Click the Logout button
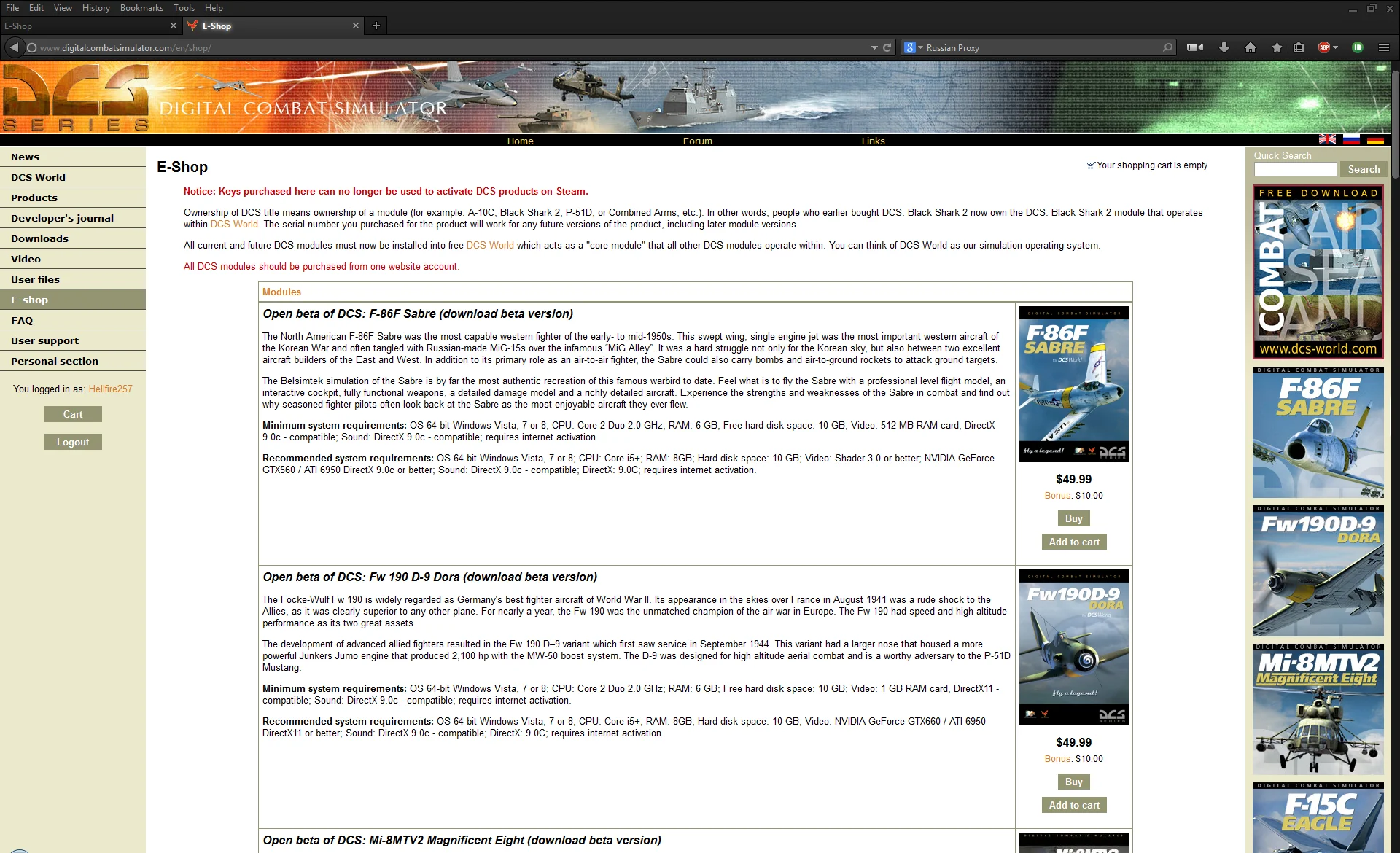Image resolution: width=1400 pixels, height=853 pixels. pos(73,442)
